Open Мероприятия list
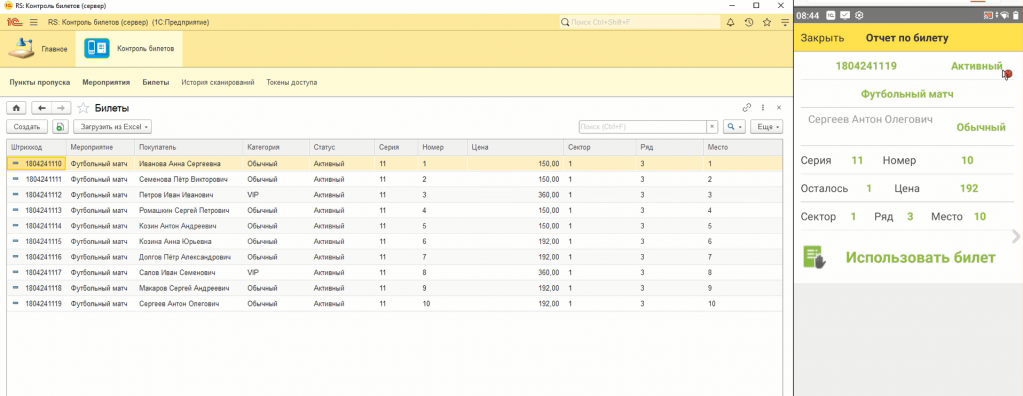The width and height of the screenshot is (1023, 396). click(106, 83)
